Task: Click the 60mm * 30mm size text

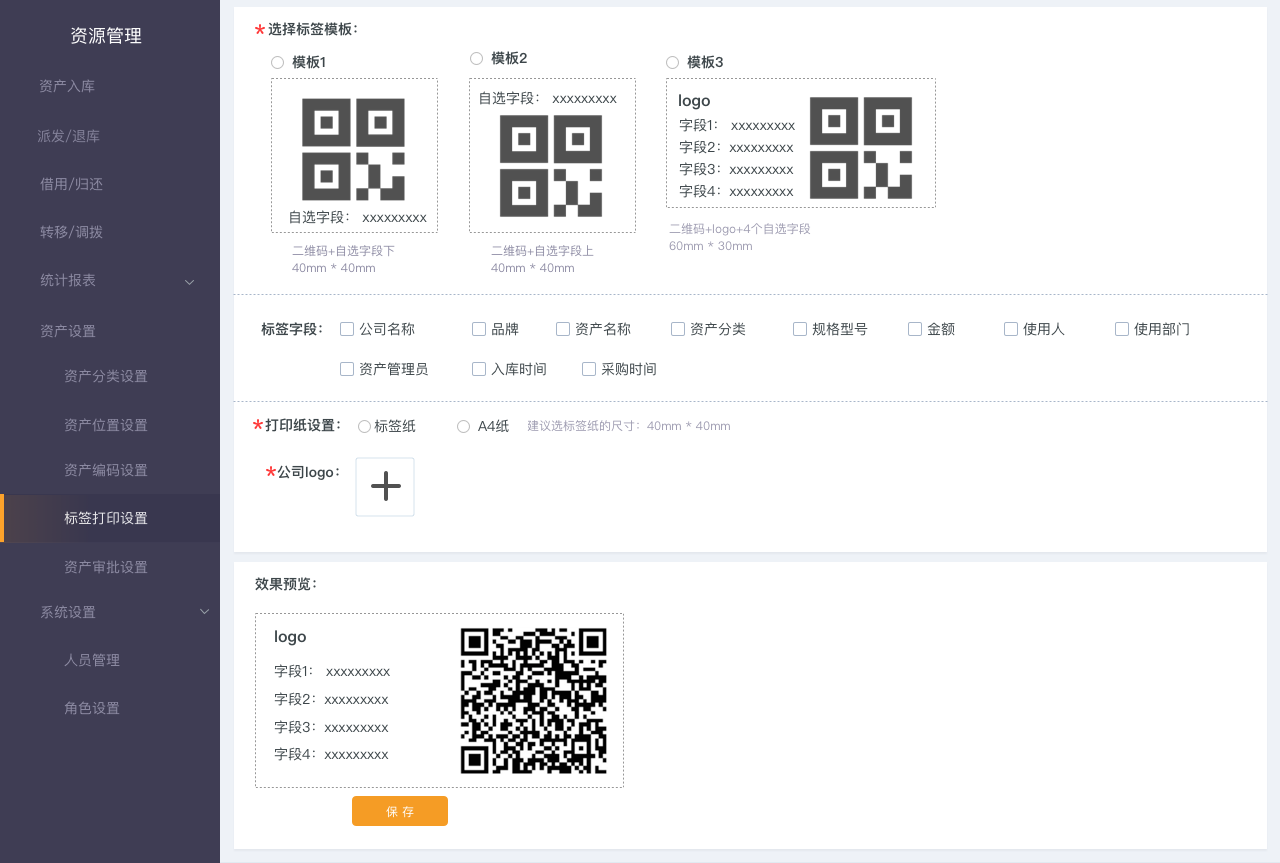Action: point(711,246)
